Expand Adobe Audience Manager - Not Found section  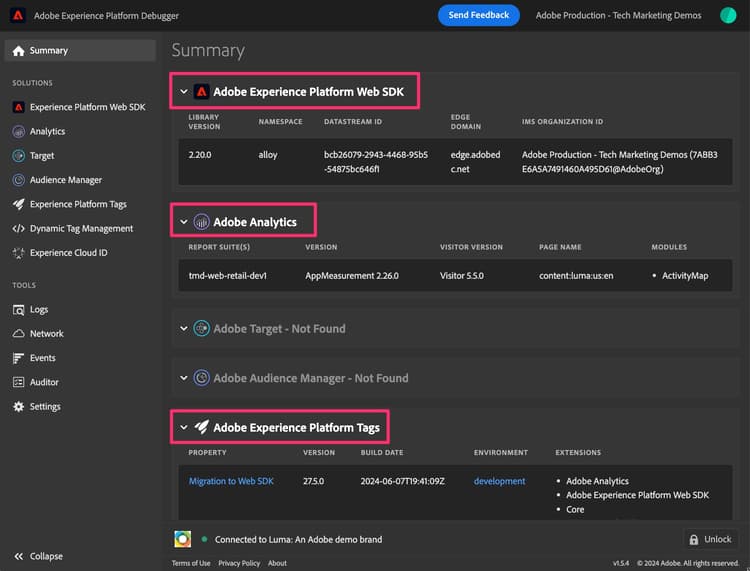click(x=184, y=378)
